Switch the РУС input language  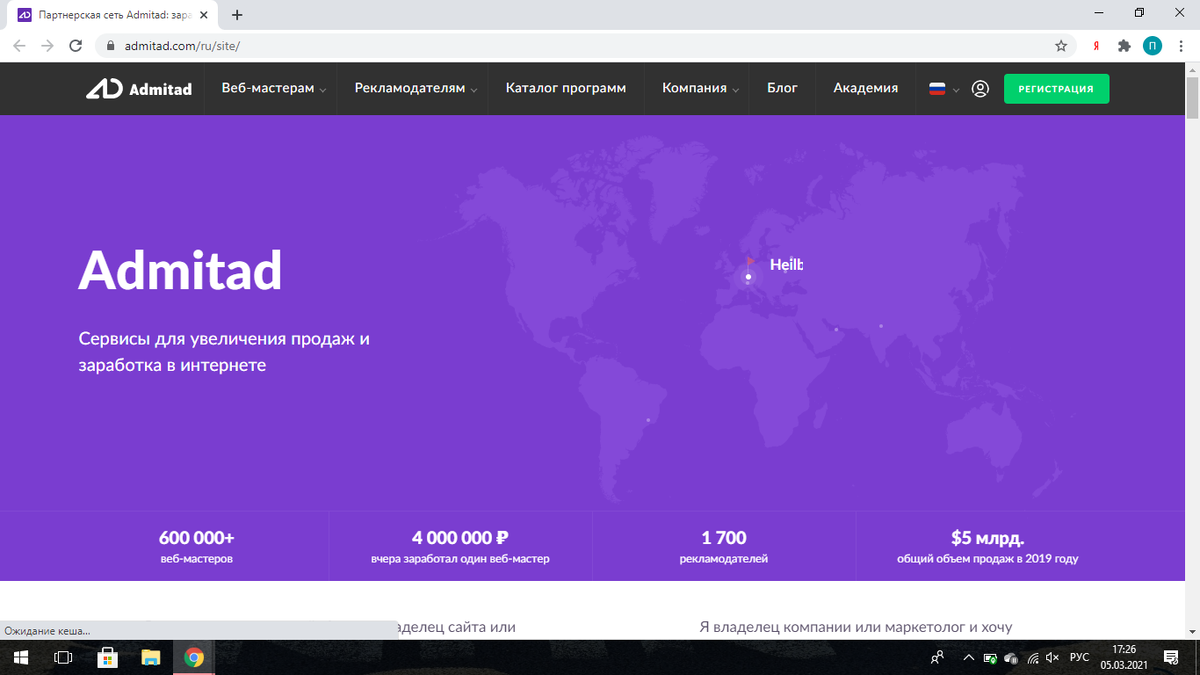pyautogui.click(x=1080, y=657)
